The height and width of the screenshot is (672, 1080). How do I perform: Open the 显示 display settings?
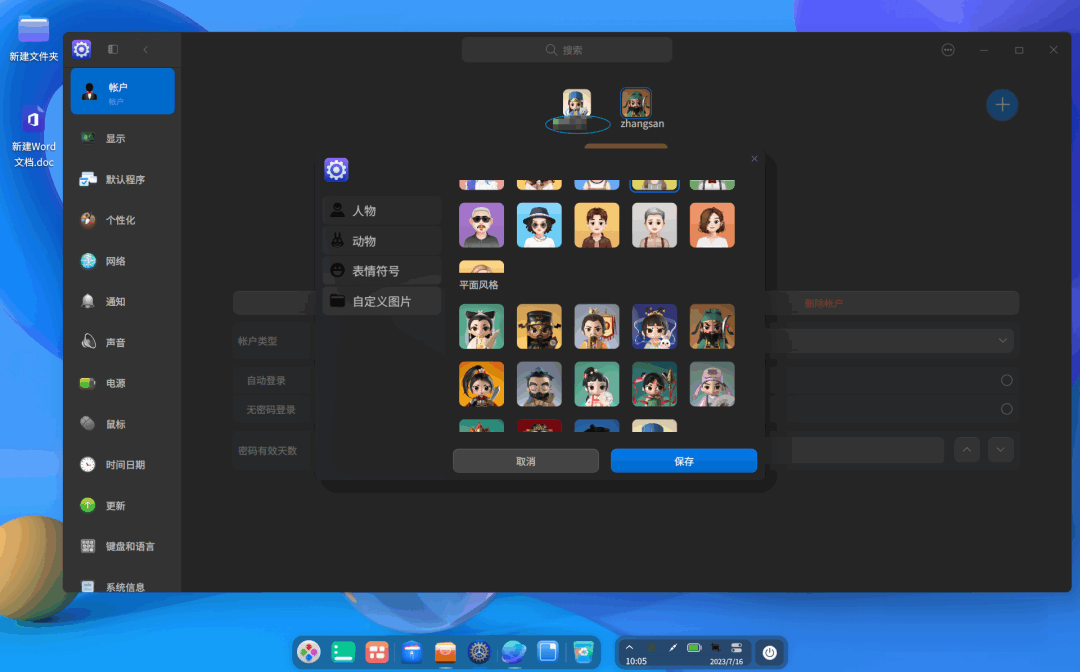click(123, 138)
